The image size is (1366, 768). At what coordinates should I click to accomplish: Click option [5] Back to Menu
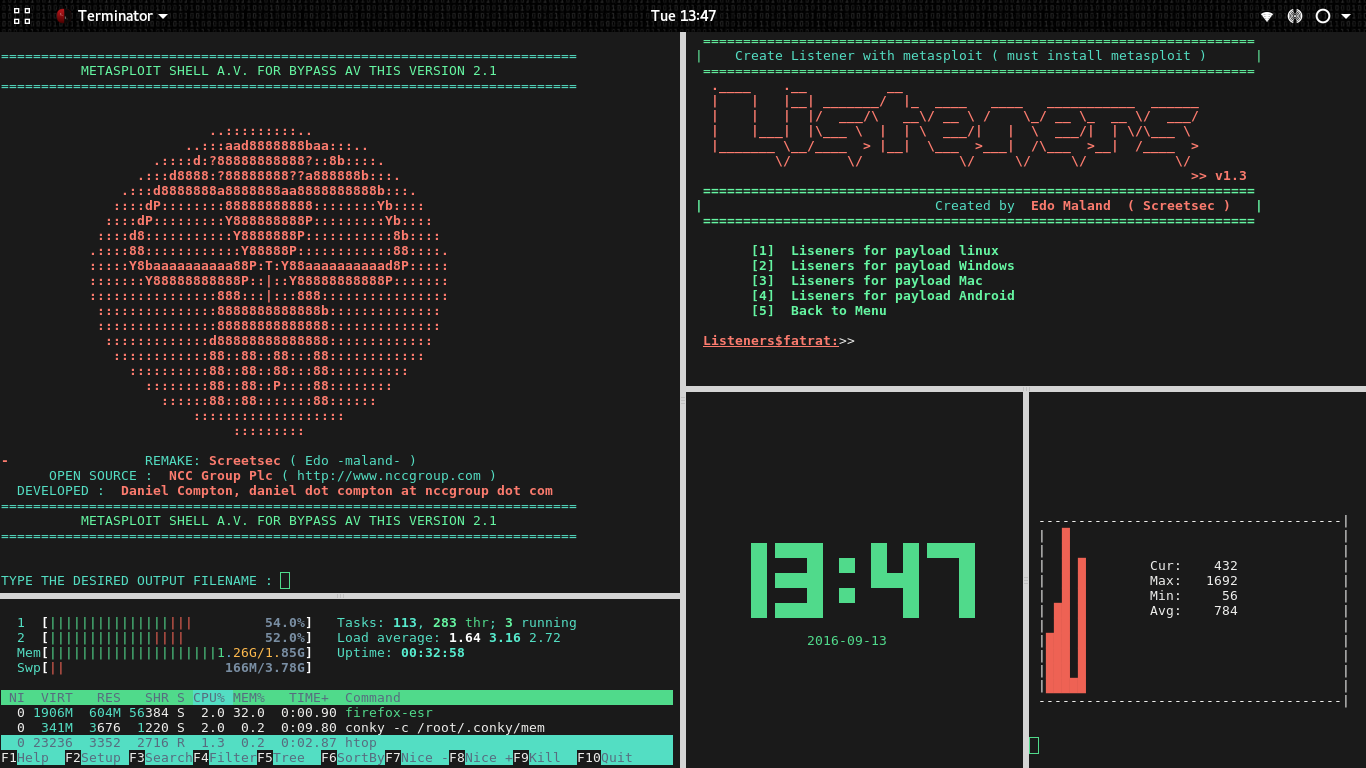pos(819,311)
